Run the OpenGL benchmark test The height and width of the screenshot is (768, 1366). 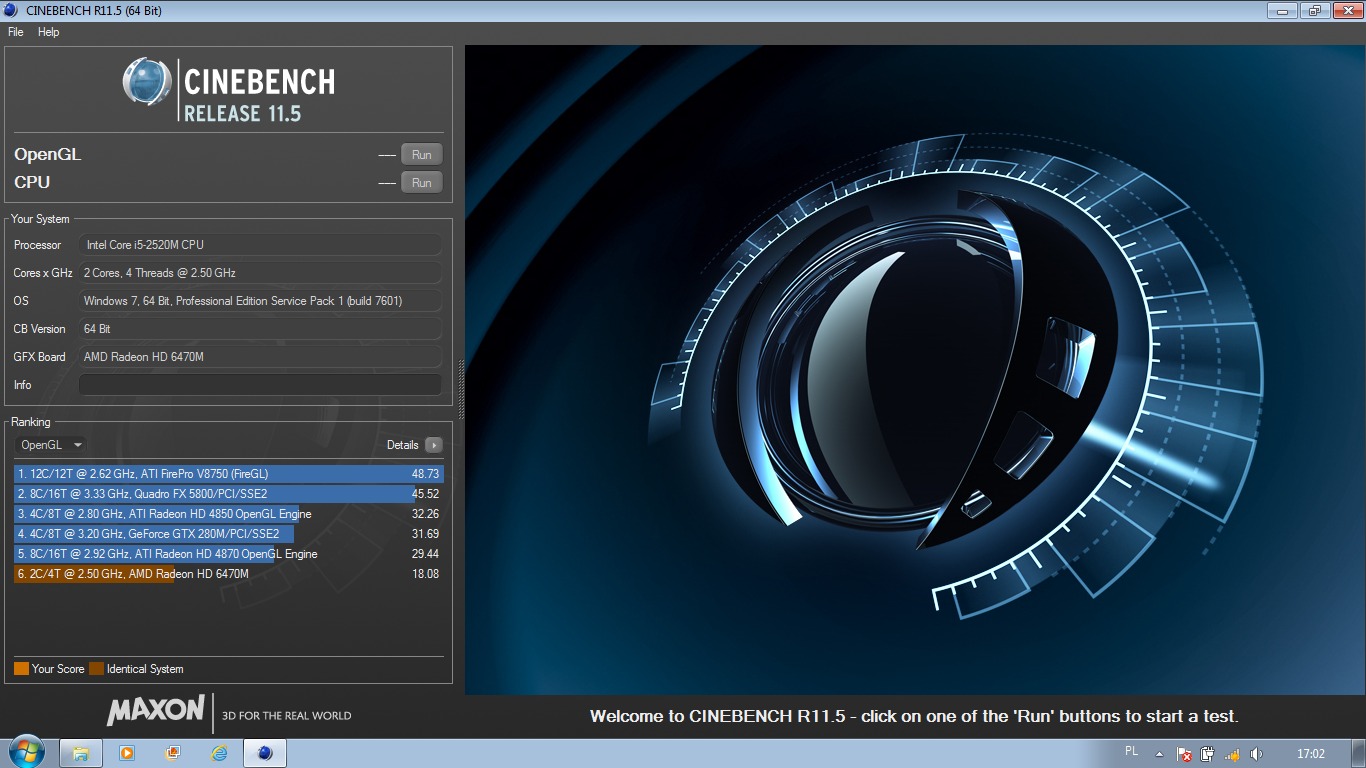click(421, 155)
